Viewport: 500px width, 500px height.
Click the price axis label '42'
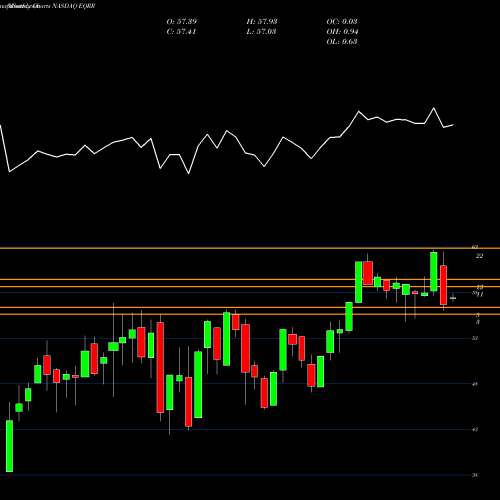pyautogui.click(x=475, y=430)
